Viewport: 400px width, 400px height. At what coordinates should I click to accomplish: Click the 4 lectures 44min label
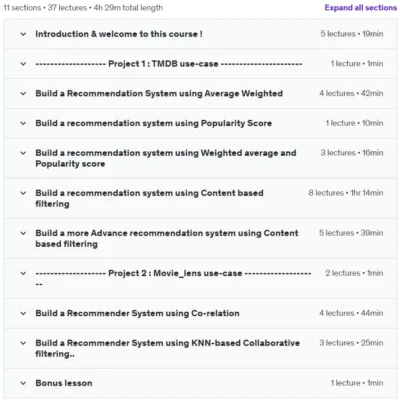coord(351,313)
